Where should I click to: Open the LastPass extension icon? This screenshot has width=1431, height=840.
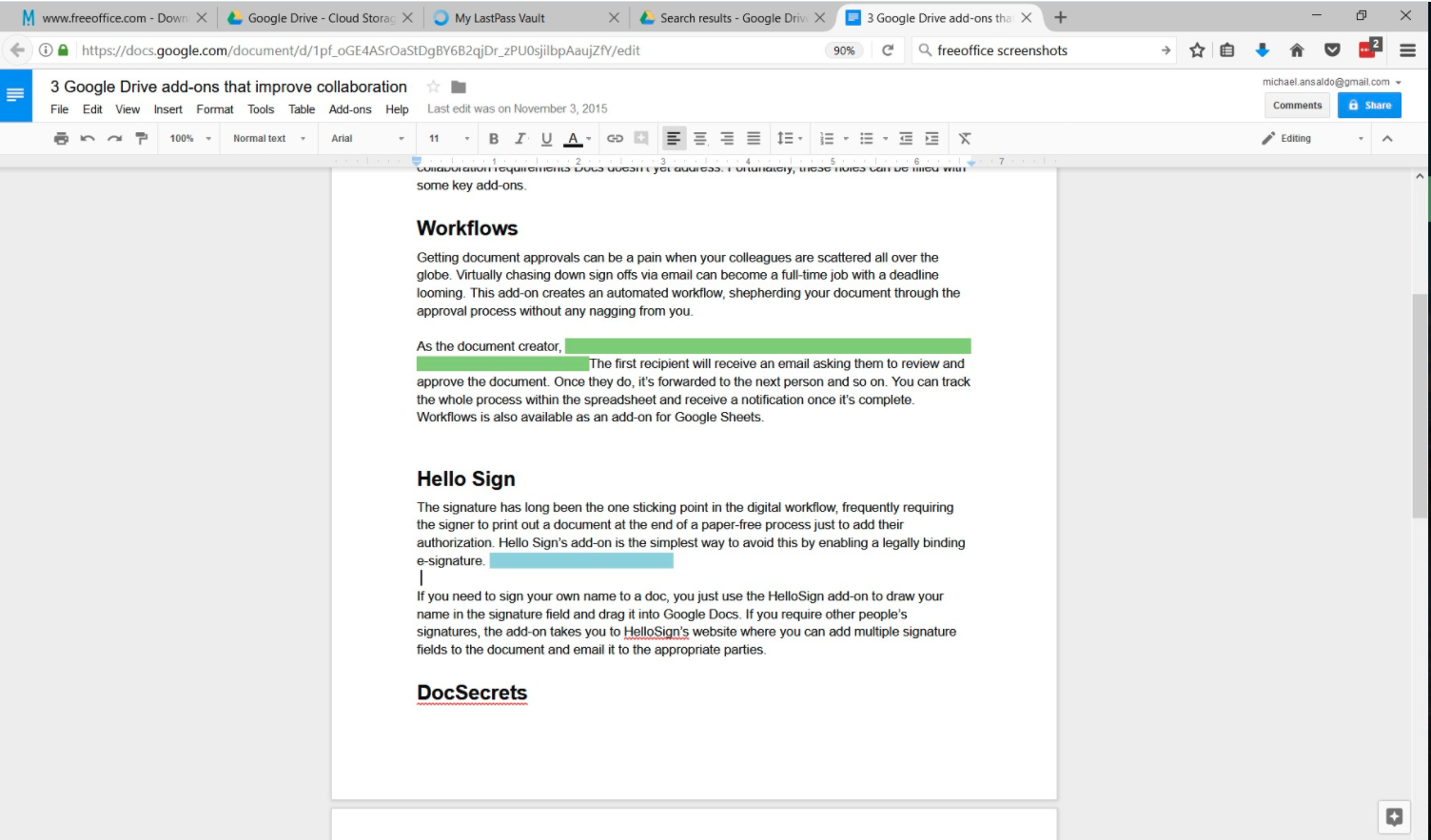click(1369, 49)
